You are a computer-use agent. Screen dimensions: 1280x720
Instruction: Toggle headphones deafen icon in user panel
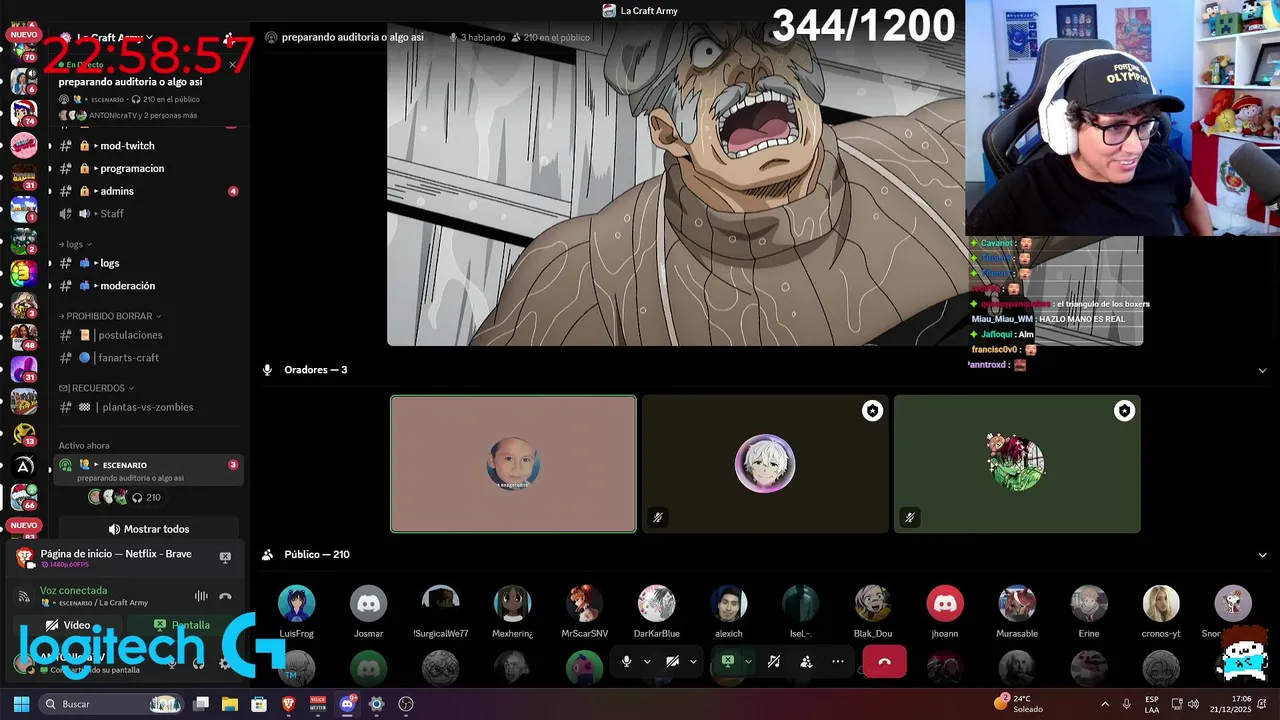click(x=198, y=663)
